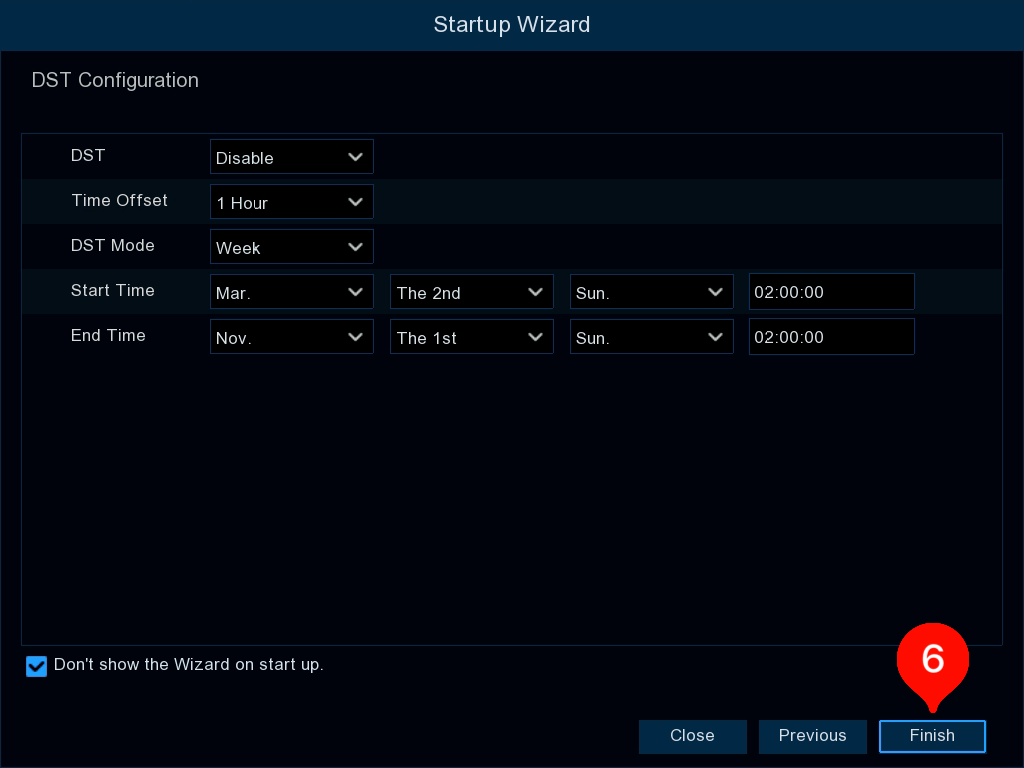Click the Start Time label
The height and width of the screenshot is (768, 1024).
click(112, 291)
